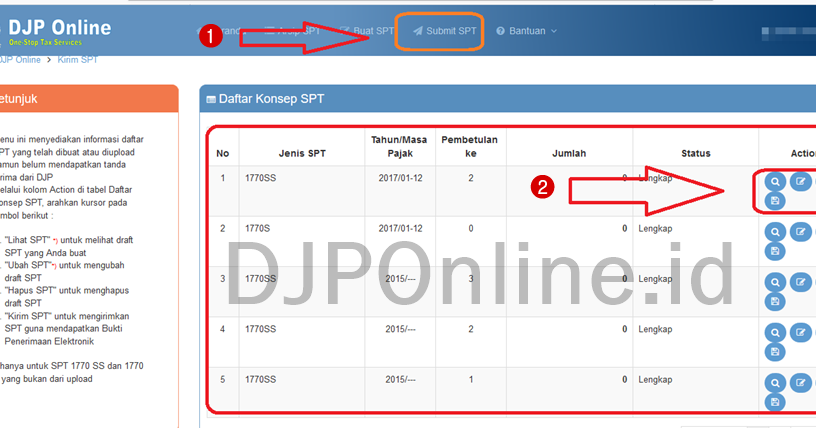Expand the Bantuan dropdown menu

[526, 31]
